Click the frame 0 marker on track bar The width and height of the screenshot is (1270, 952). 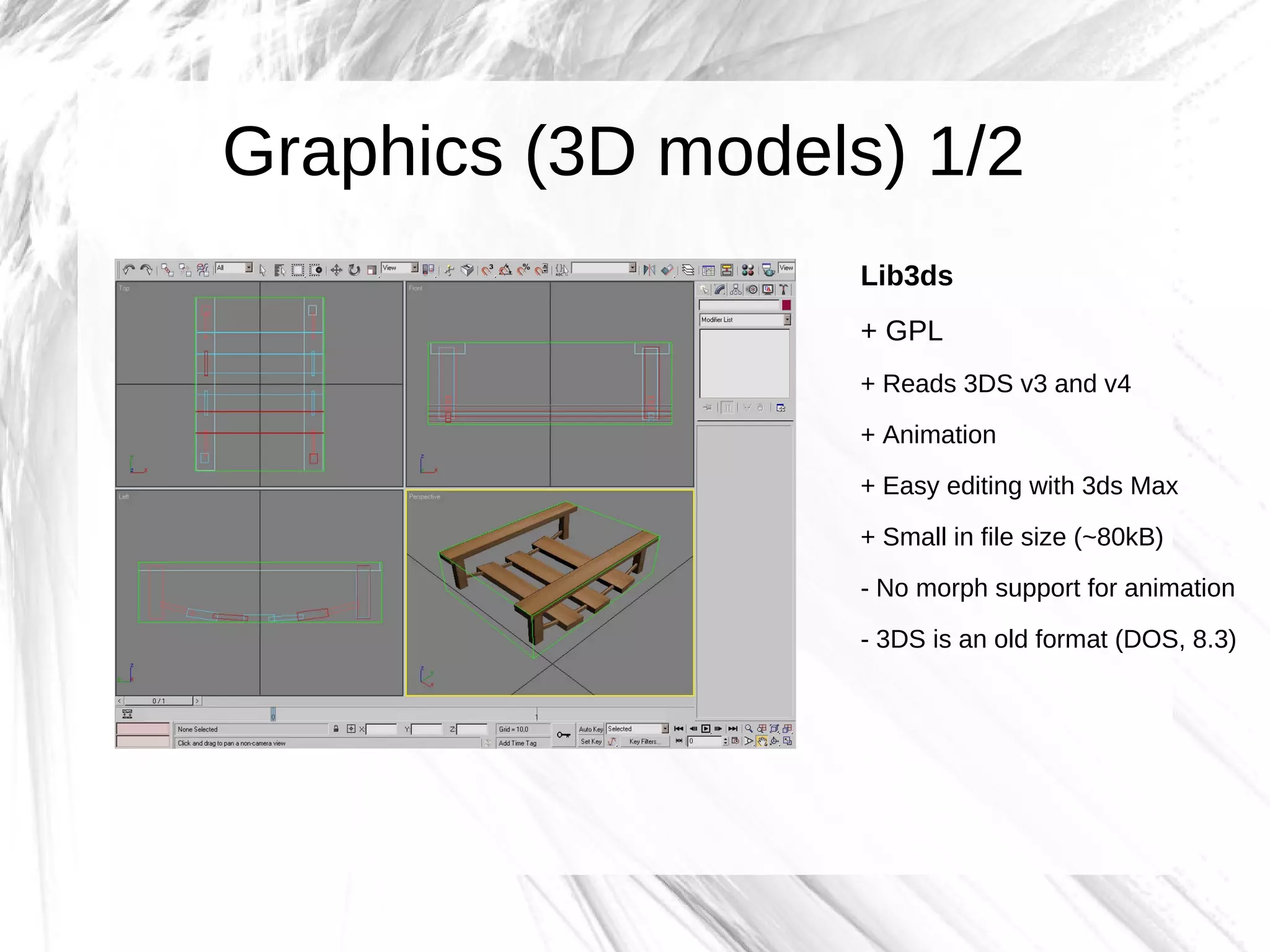[x=273, y=715]
